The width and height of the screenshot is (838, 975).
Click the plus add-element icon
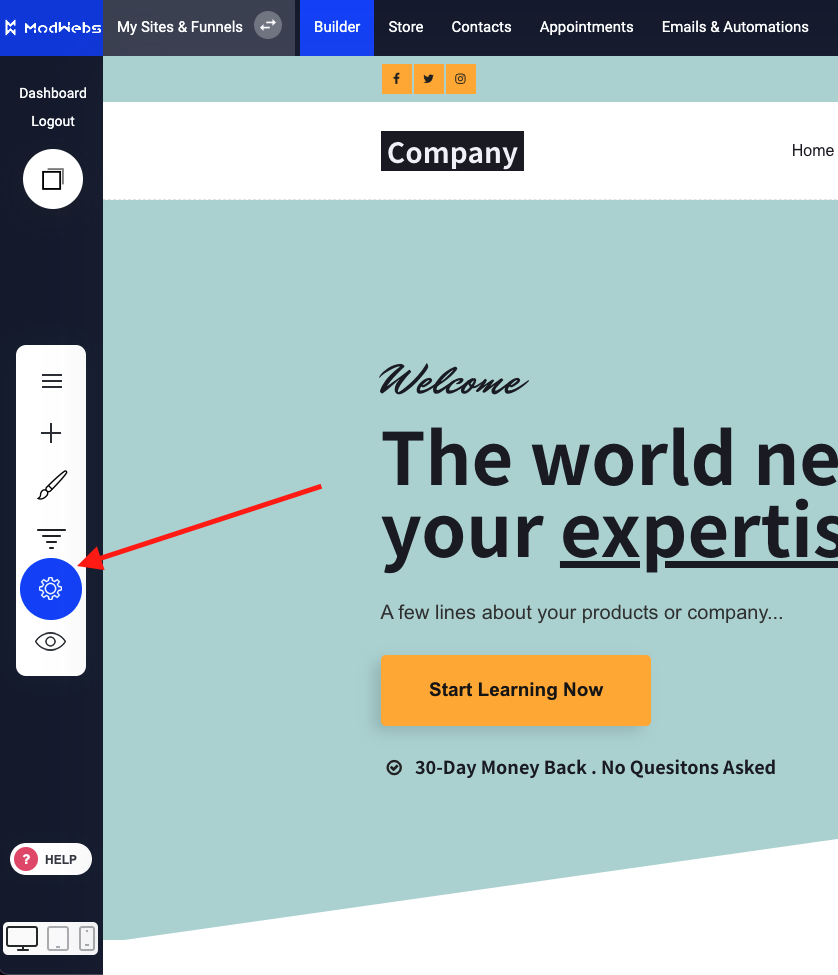[51, 433]
